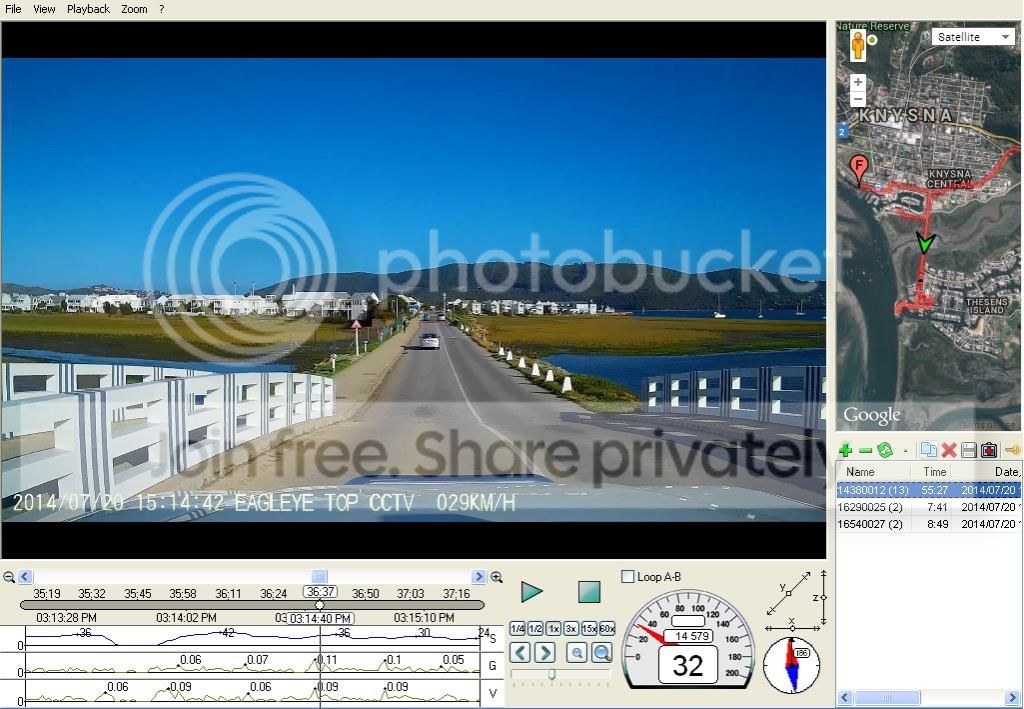
Task: Click timeline zoom-in magnifier icon
Action: click(x=496, y=577)
